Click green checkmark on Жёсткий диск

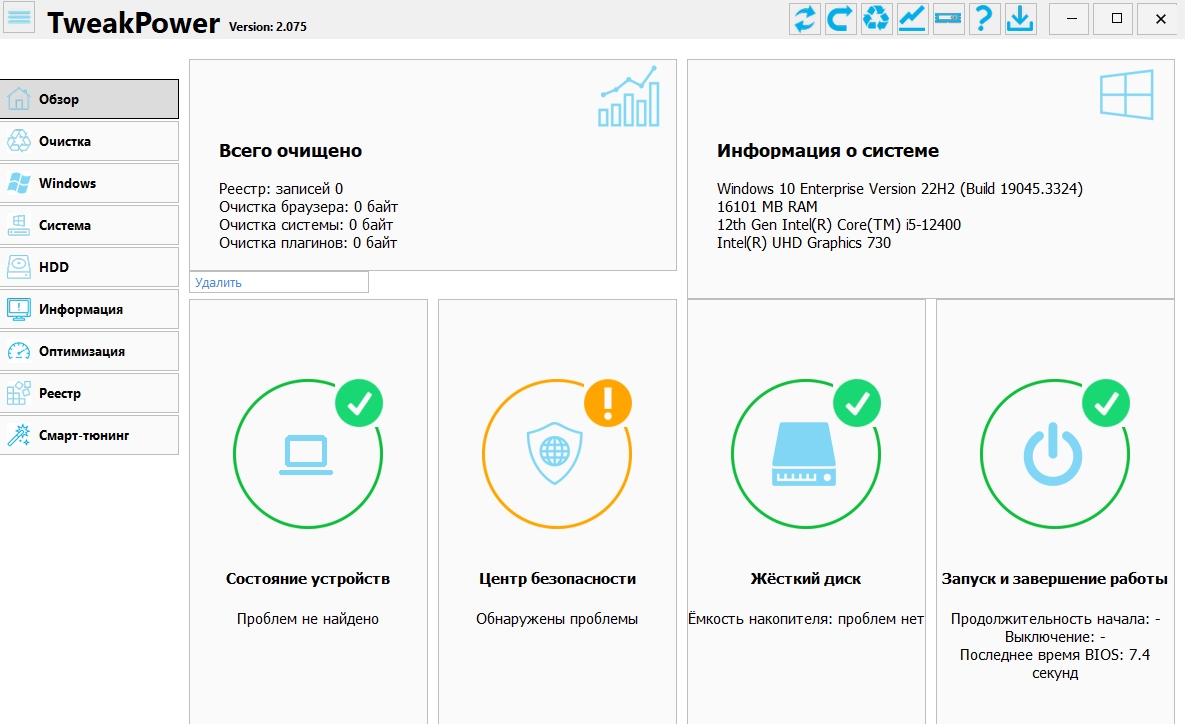click(x=857, y=403)
